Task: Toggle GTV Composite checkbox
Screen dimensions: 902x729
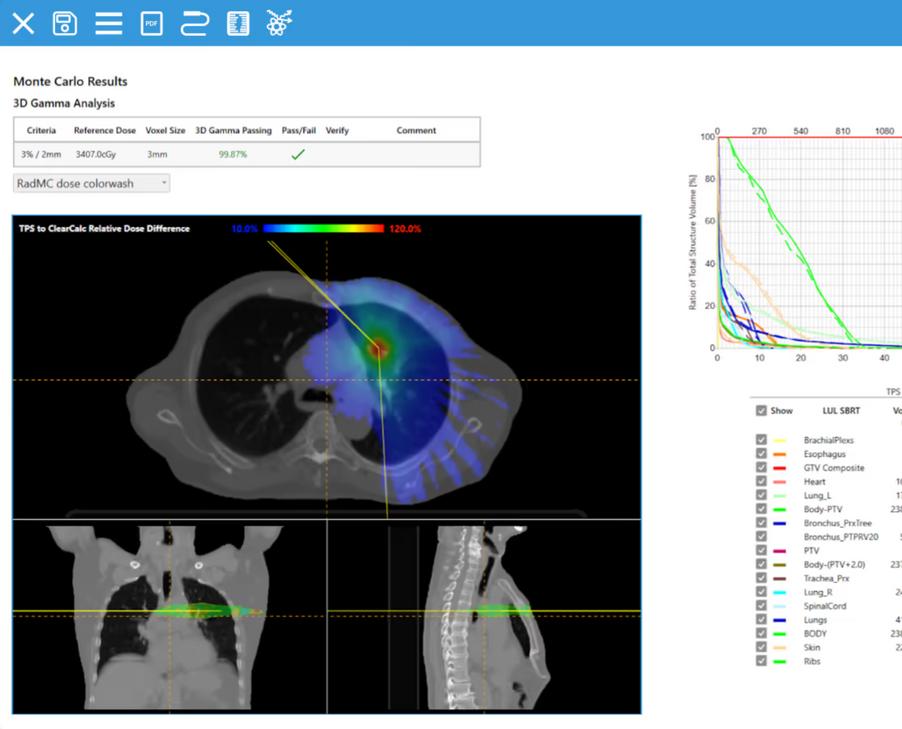Action: click(761, 467)
